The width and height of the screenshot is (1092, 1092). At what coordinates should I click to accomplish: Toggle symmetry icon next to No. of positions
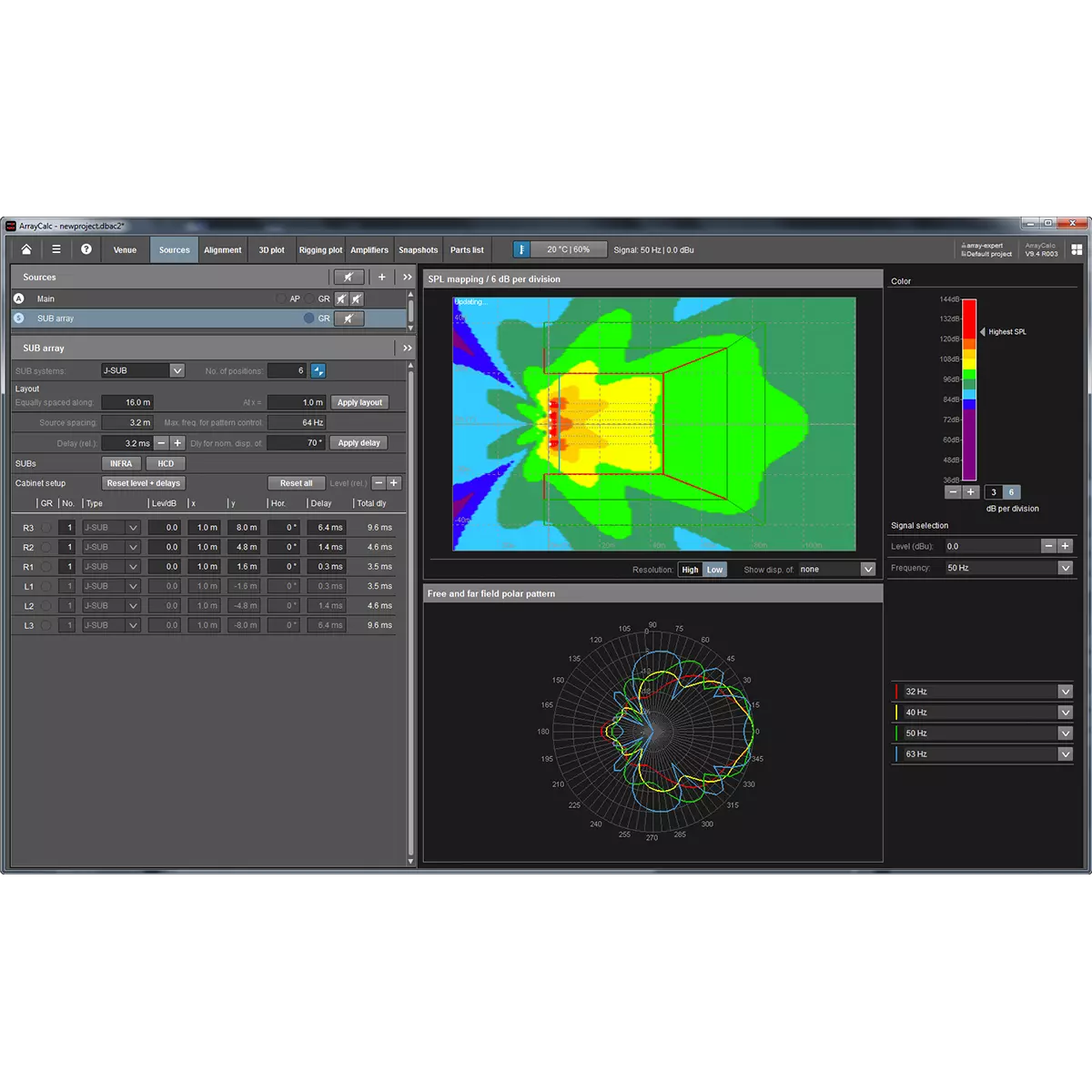[x=318, y=370]
